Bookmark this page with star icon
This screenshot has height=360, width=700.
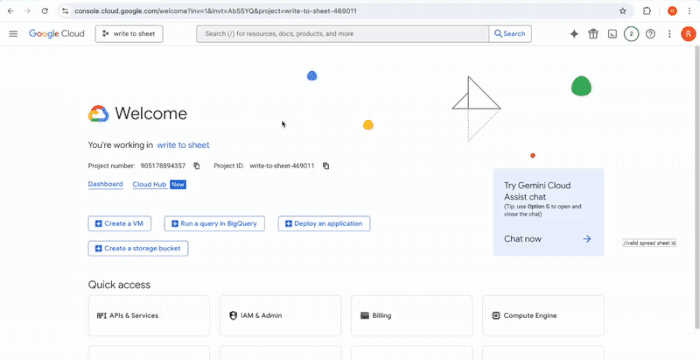tap(623, 11)
